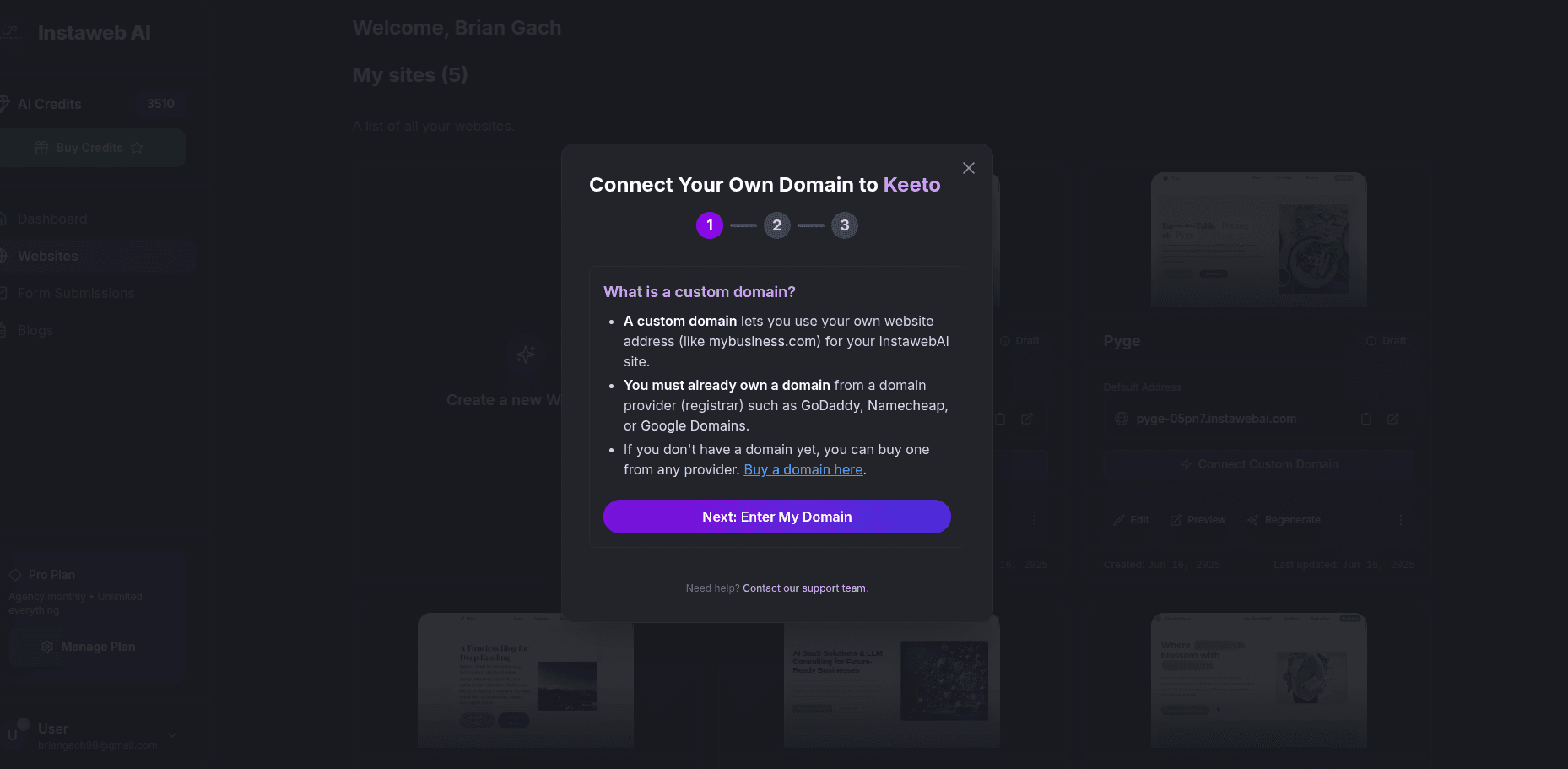Open the Draft status indicator on Pyge
This screenshot has height=769, width=1568.
tap(1387, 340)
